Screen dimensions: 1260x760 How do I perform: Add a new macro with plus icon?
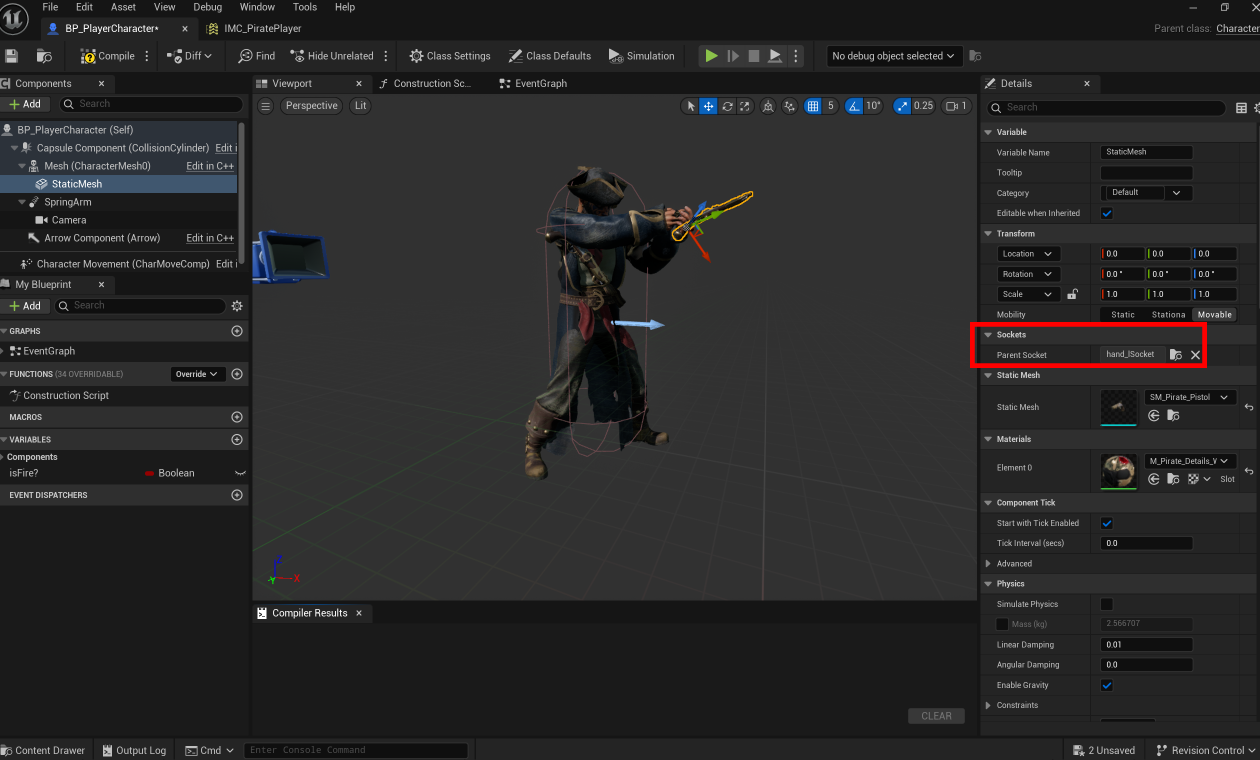click(237, 417)
